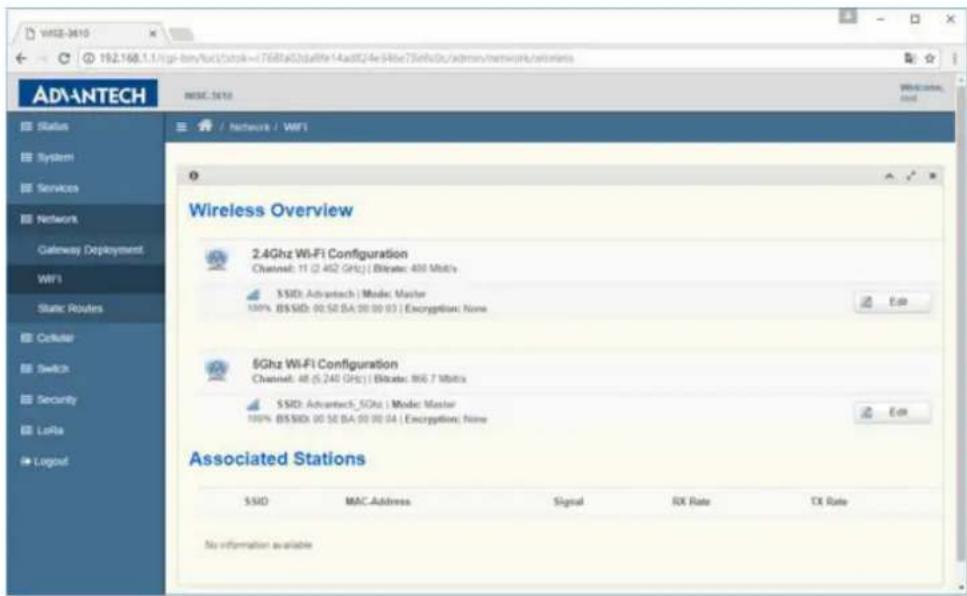Open a new browser tab

[x=181, y=34]
